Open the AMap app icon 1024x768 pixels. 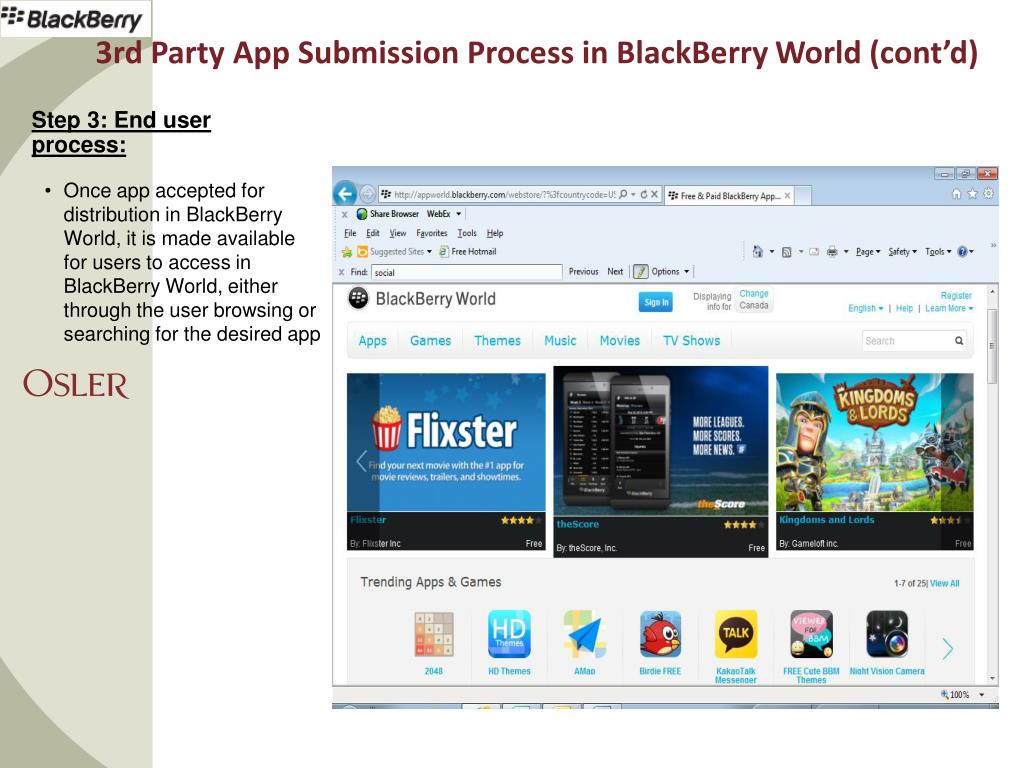(584, 634)
